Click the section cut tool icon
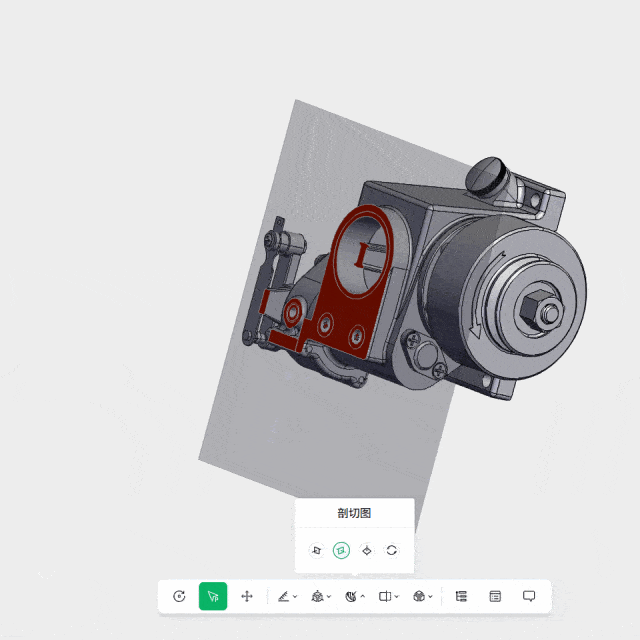The width and height of the screenshot is (640, 640). point(351,596)
